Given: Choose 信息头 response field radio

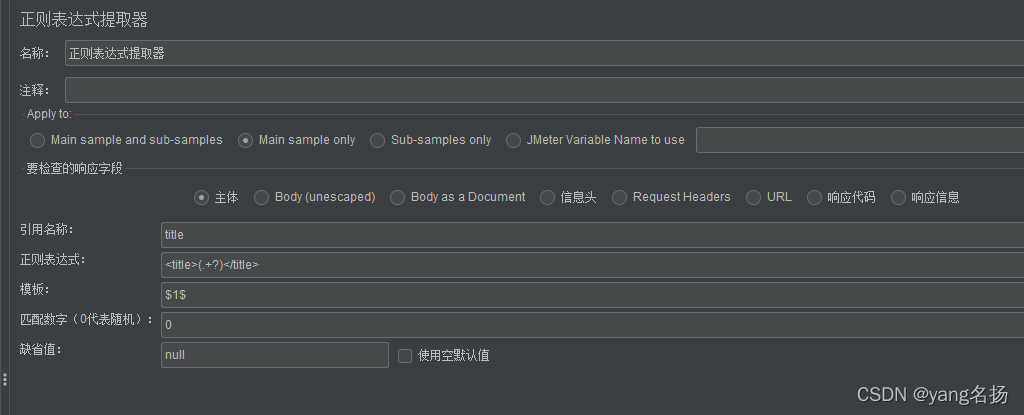Looking at the screenshot, I should 548,197.
